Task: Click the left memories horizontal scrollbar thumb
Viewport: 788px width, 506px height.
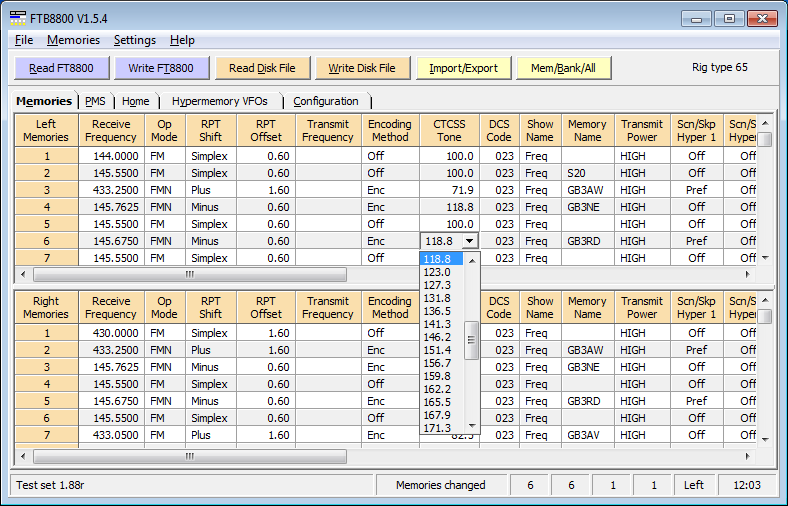Action: 190,274
